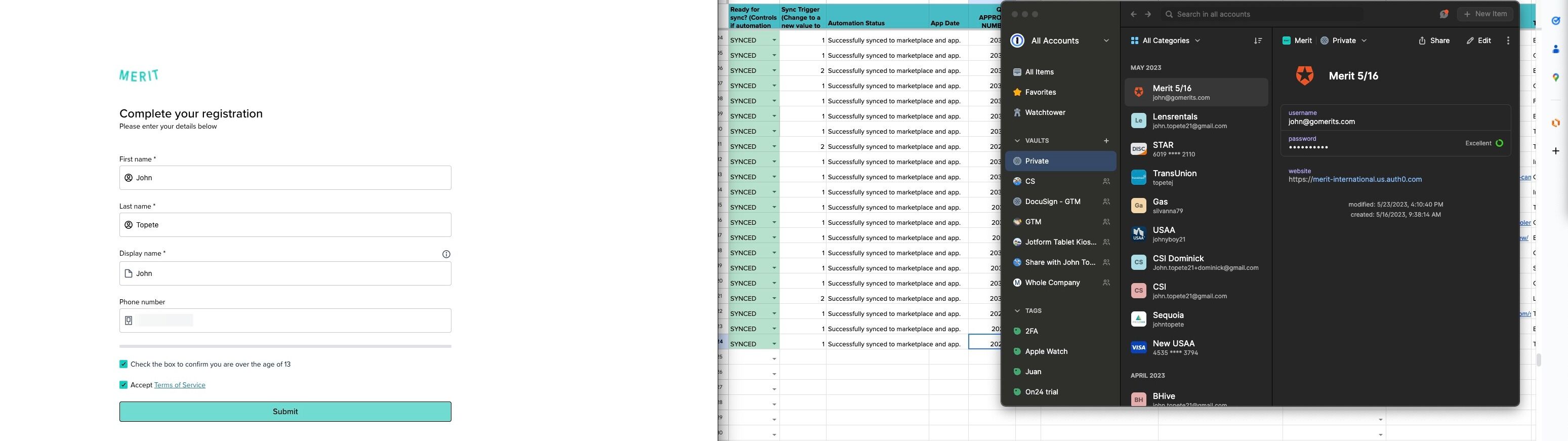The image size is (1568, 441).
Task: Open Google Contacts in the side panel
Action: click(1555, 49)
